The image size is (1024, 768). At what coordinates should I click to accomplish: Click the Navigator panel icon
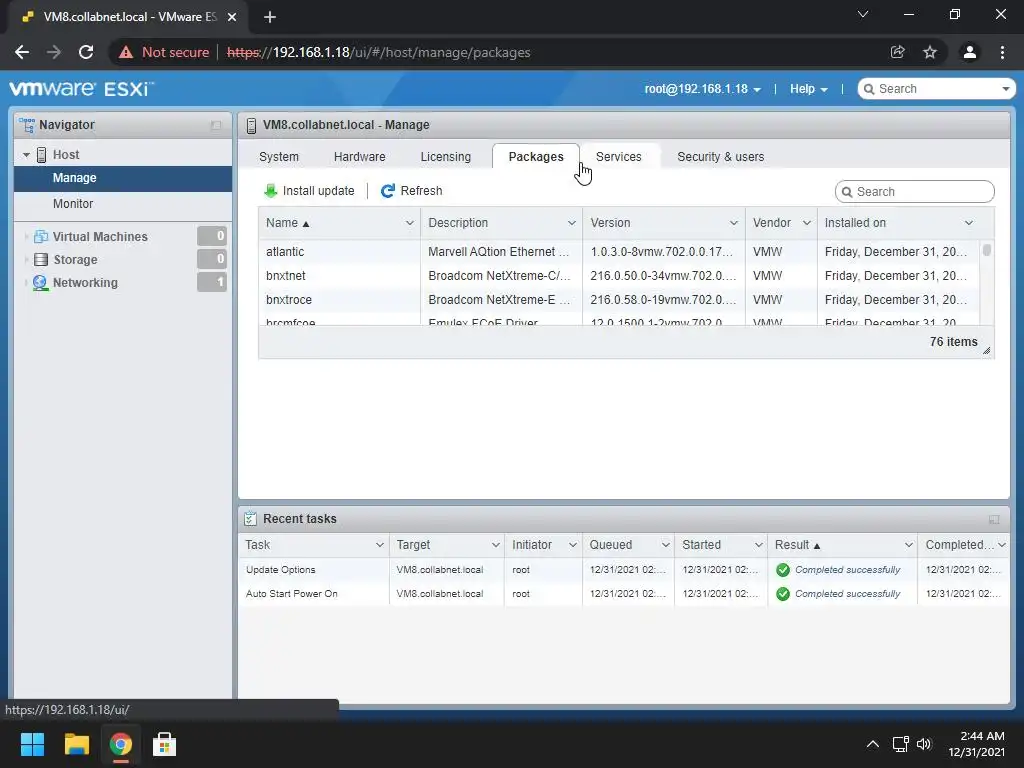tap(27, 125)
